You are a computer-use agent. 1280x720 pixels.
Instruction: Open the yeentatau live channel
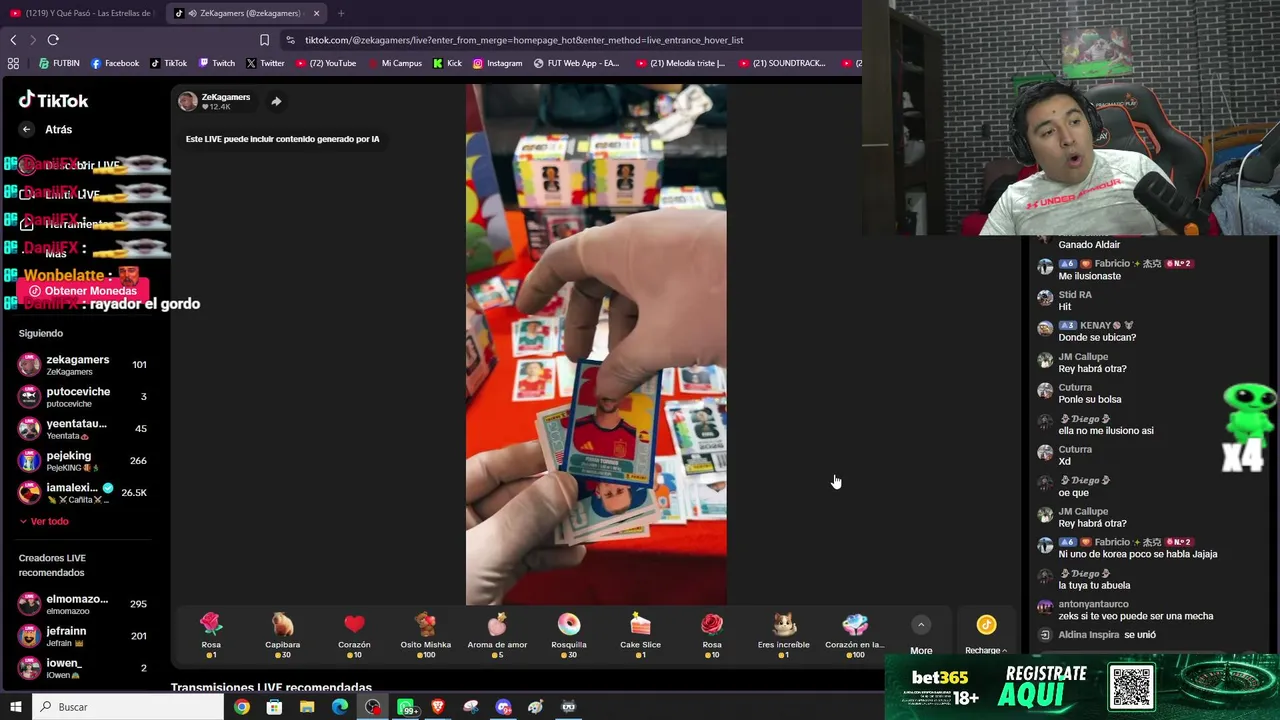tap(83, 429)
